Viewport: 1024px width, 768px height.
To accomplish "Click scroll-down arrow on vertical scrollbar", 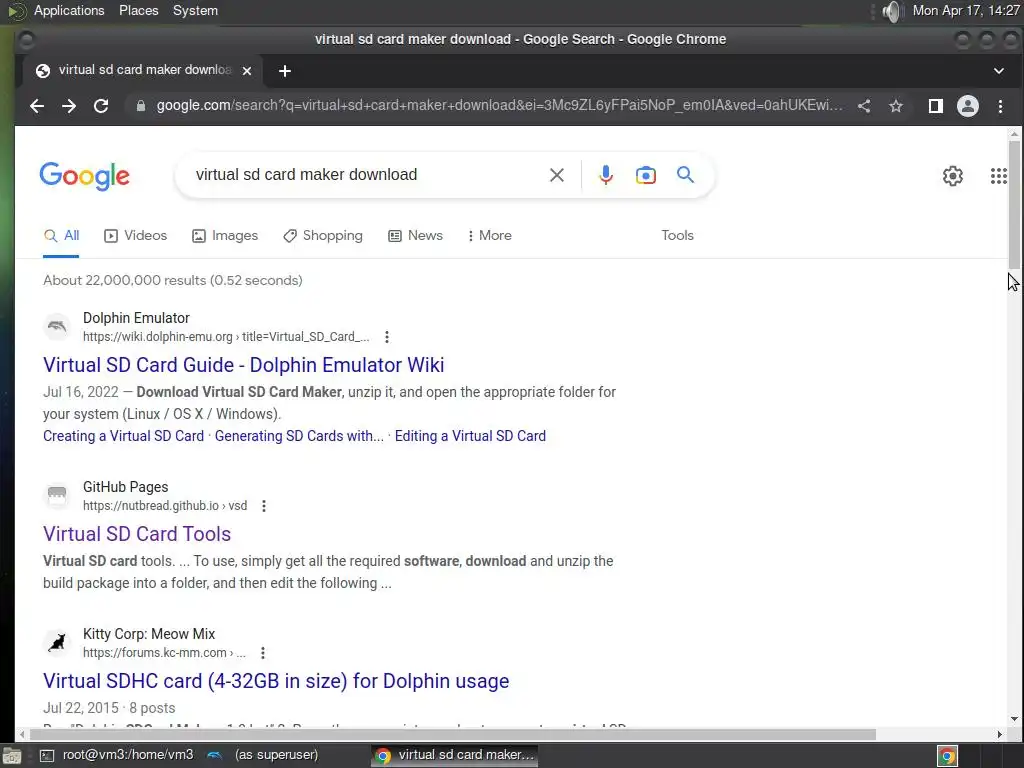I will 1014,719.
